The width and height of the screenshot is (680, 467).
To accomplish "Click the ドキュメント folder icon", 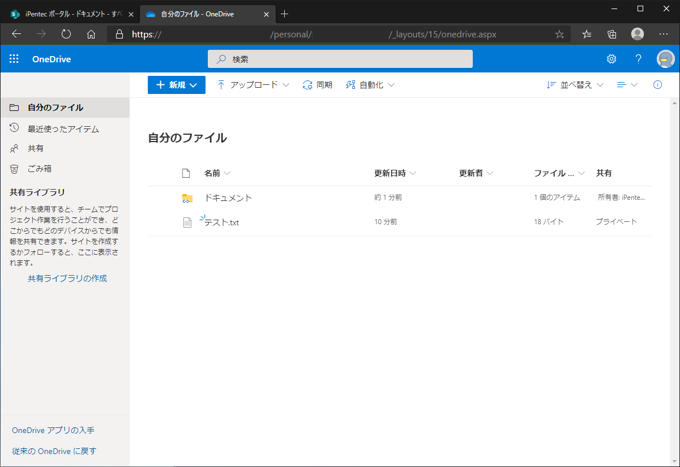I will [x=187, y=198].
